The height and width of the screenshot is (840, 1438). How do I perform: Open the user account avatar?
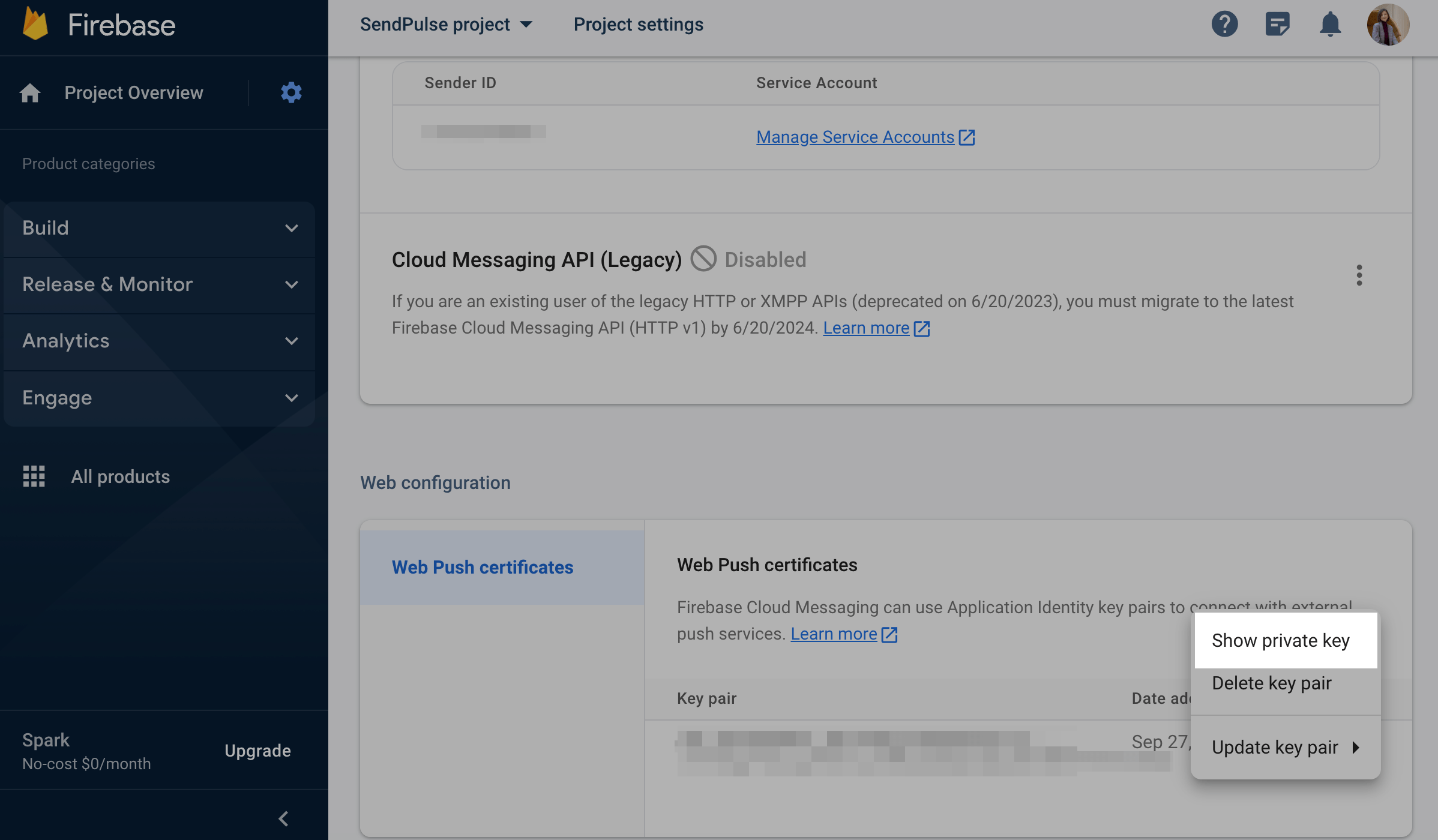(x=1388, y=25)
